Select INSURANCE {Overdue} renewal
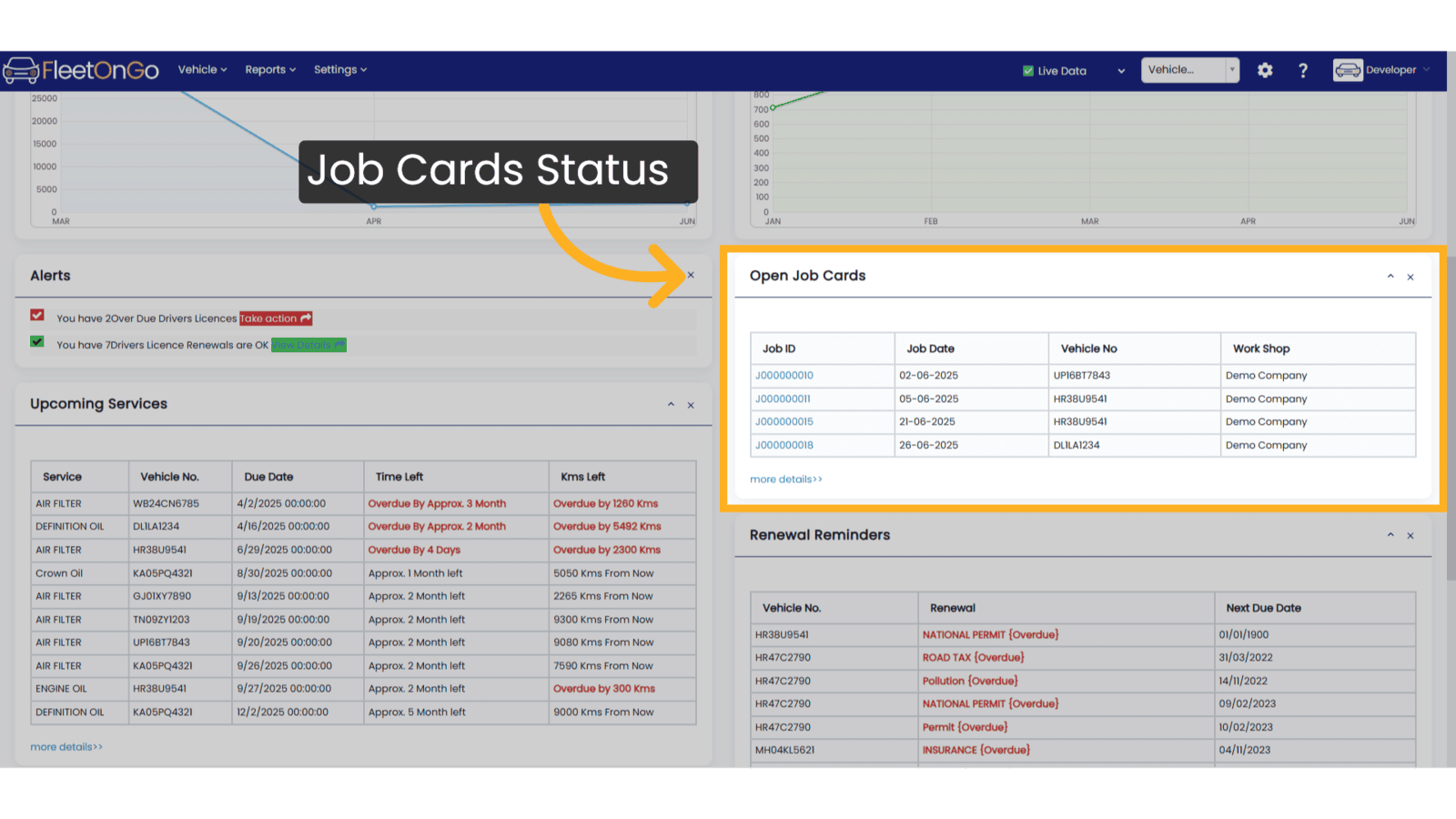 coord(976,751)
